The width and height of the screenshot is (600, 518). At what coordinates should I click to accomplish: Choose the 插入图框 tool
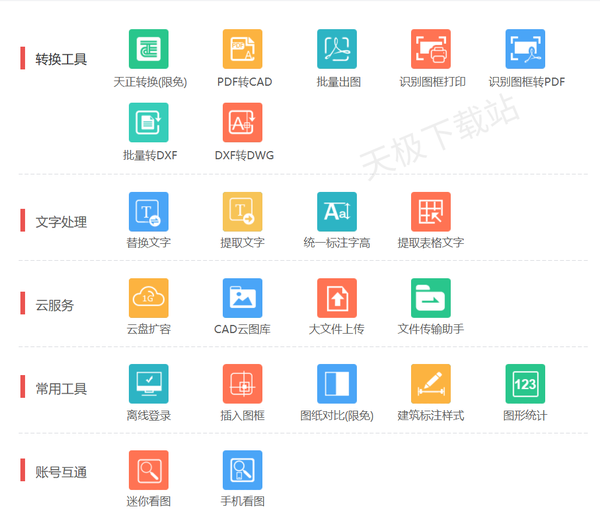242,384
